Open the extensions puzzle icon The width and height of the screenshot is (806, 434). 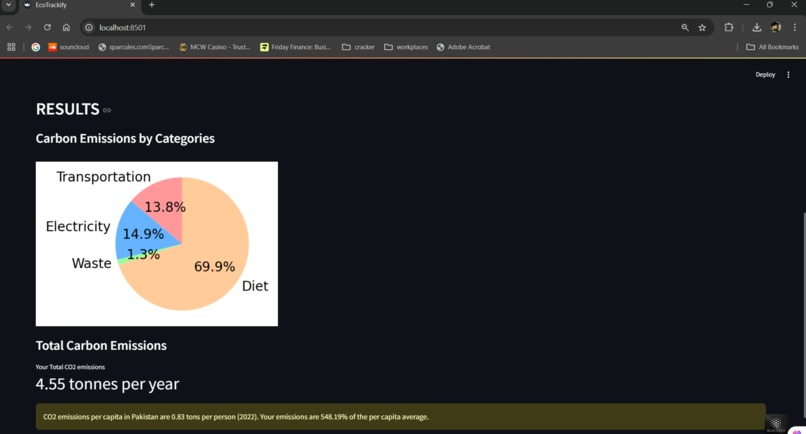[x=728, y=27]
